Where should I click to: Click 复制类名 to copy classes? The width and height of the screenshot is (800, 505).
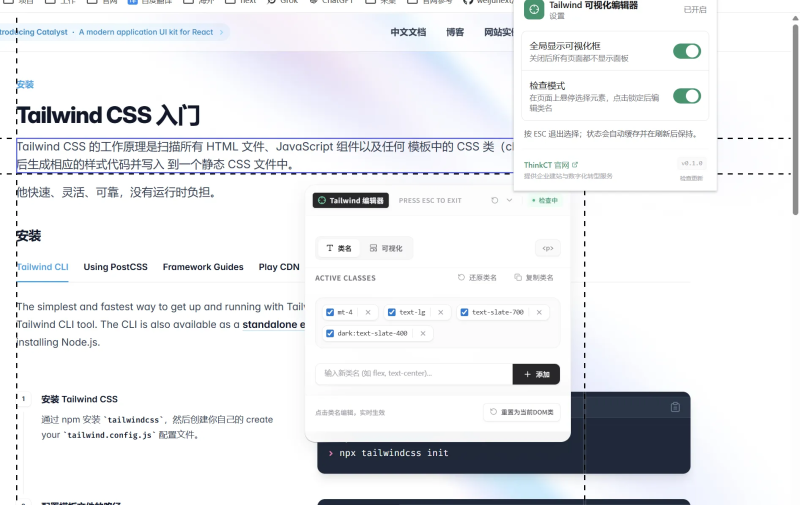pos(534,277)
